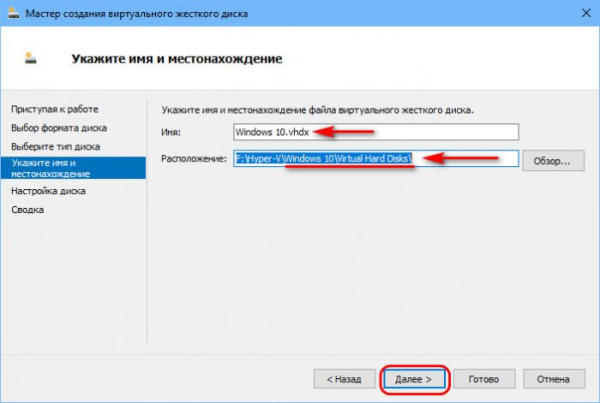
Task: Finish the wizard with the 'Готово' button
Action: pyautogui.click(x=484, y=379)
